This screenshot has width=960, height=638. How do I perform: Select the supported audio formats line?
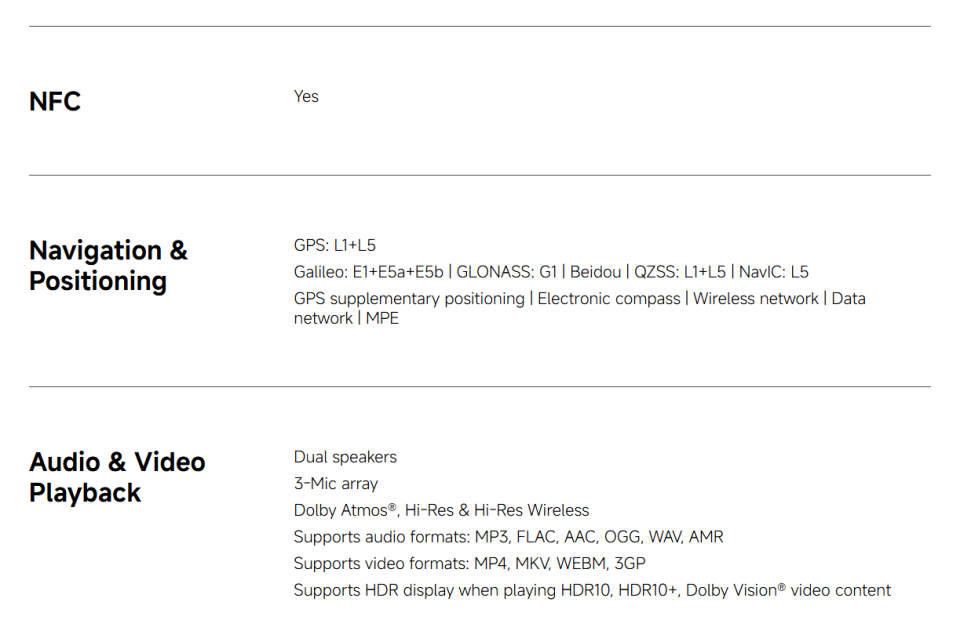point(508,537)
